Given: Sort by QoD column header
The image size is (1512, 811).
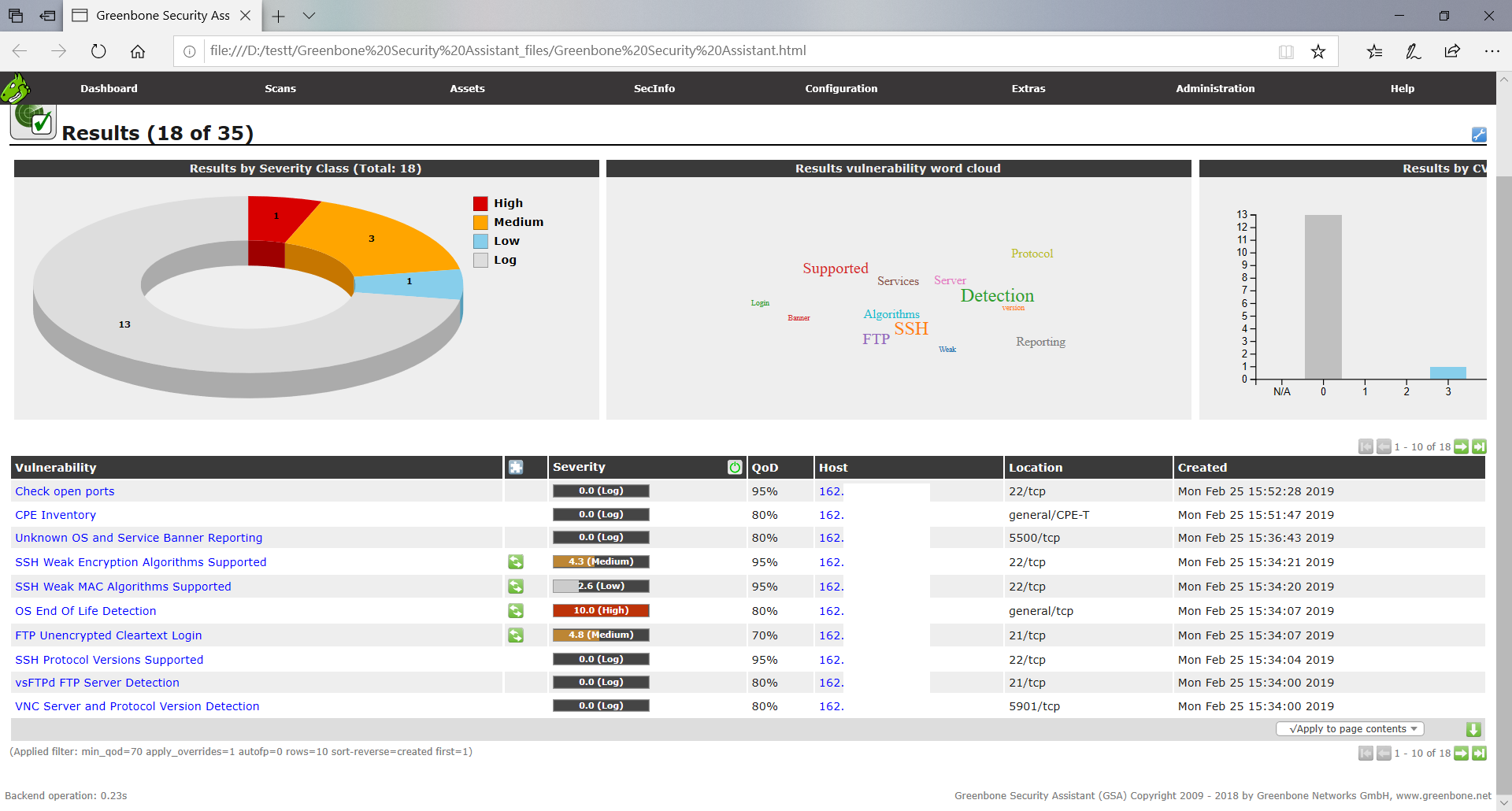Looking at the screenshot, I should coord(765,468).
